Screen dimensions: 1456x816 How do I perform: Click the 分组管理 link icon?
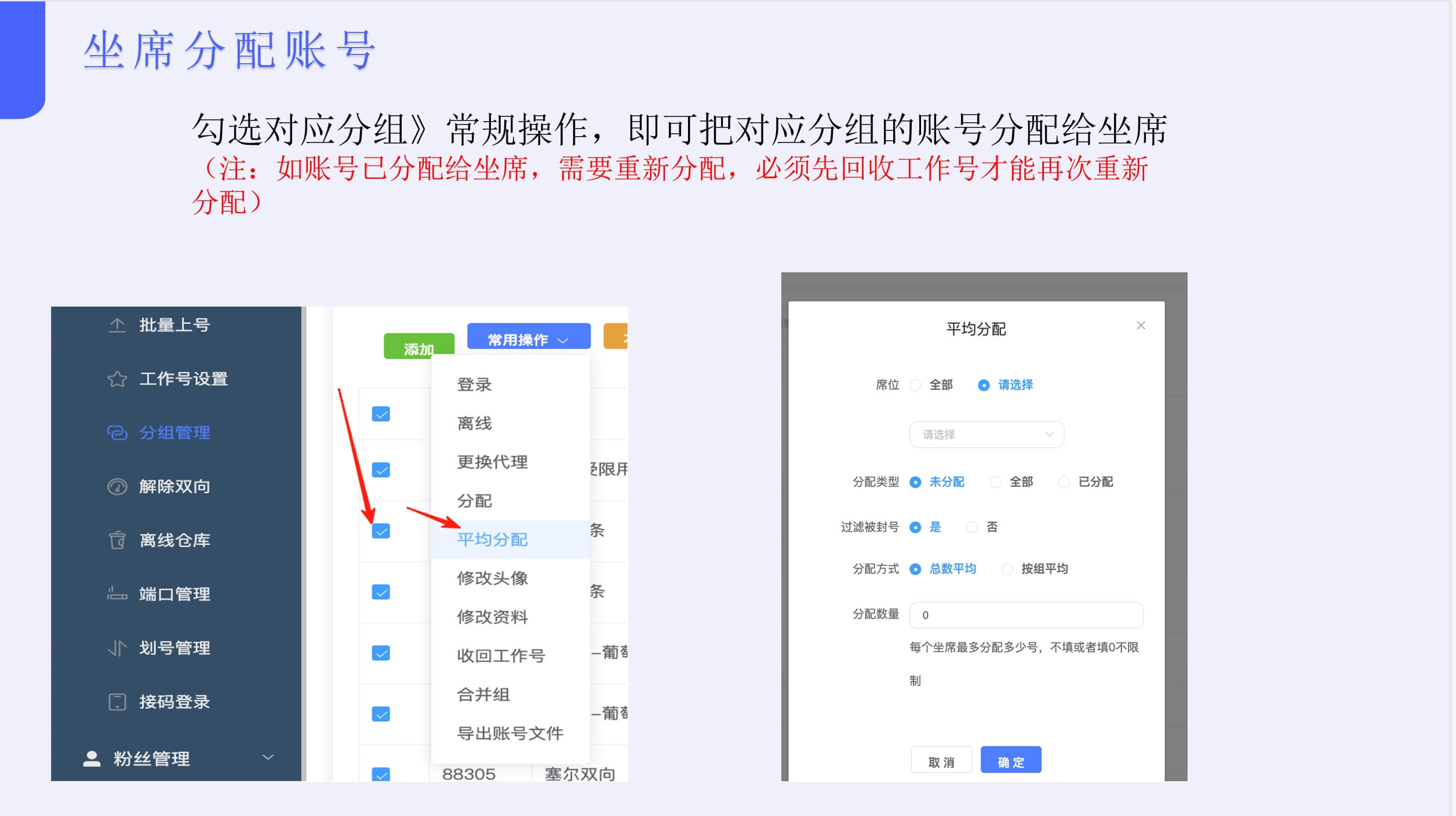point(116,433)
